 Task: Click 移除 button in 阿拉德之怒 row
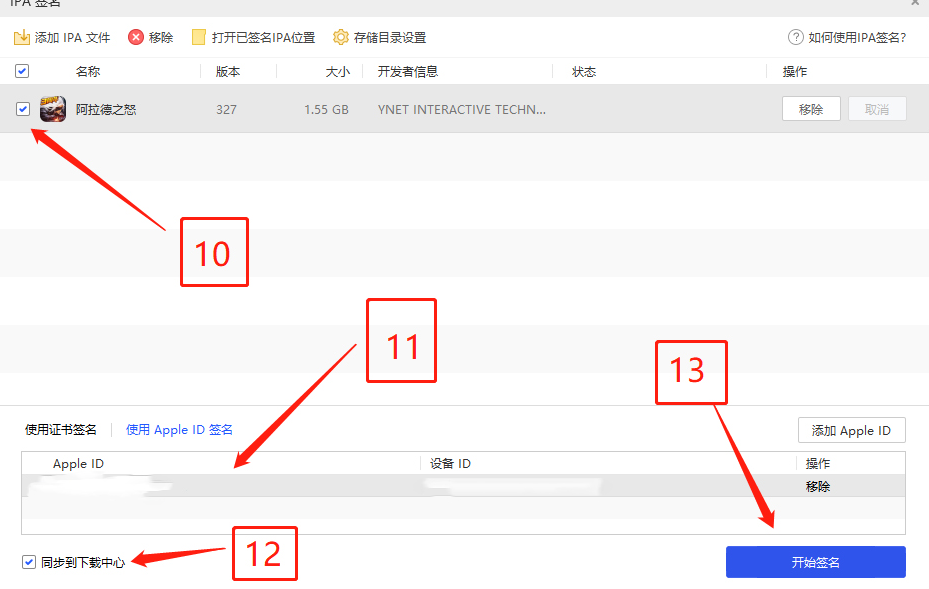coord(811,109)
